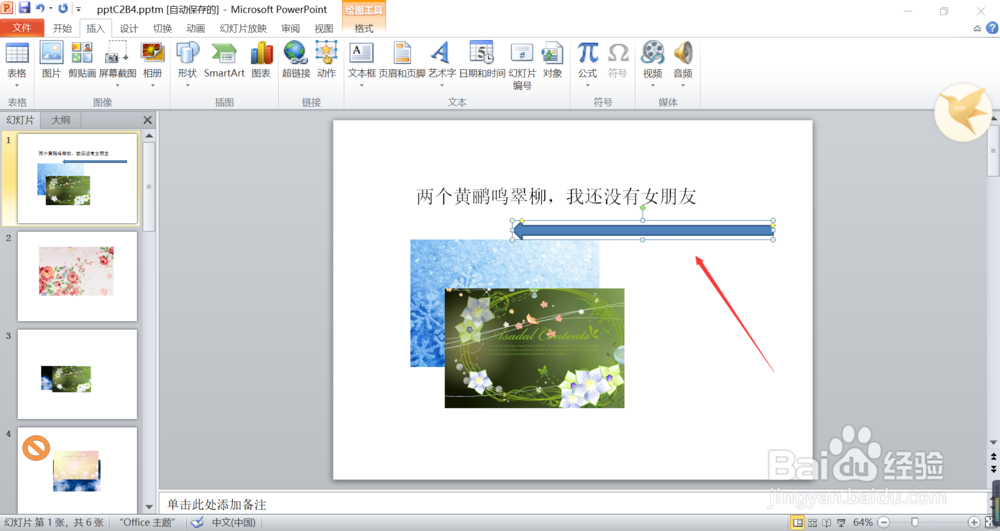This screenshot has width=1000, height=531.
Task: Switch to the 开始 Home tab
Action: click(62, 28)
